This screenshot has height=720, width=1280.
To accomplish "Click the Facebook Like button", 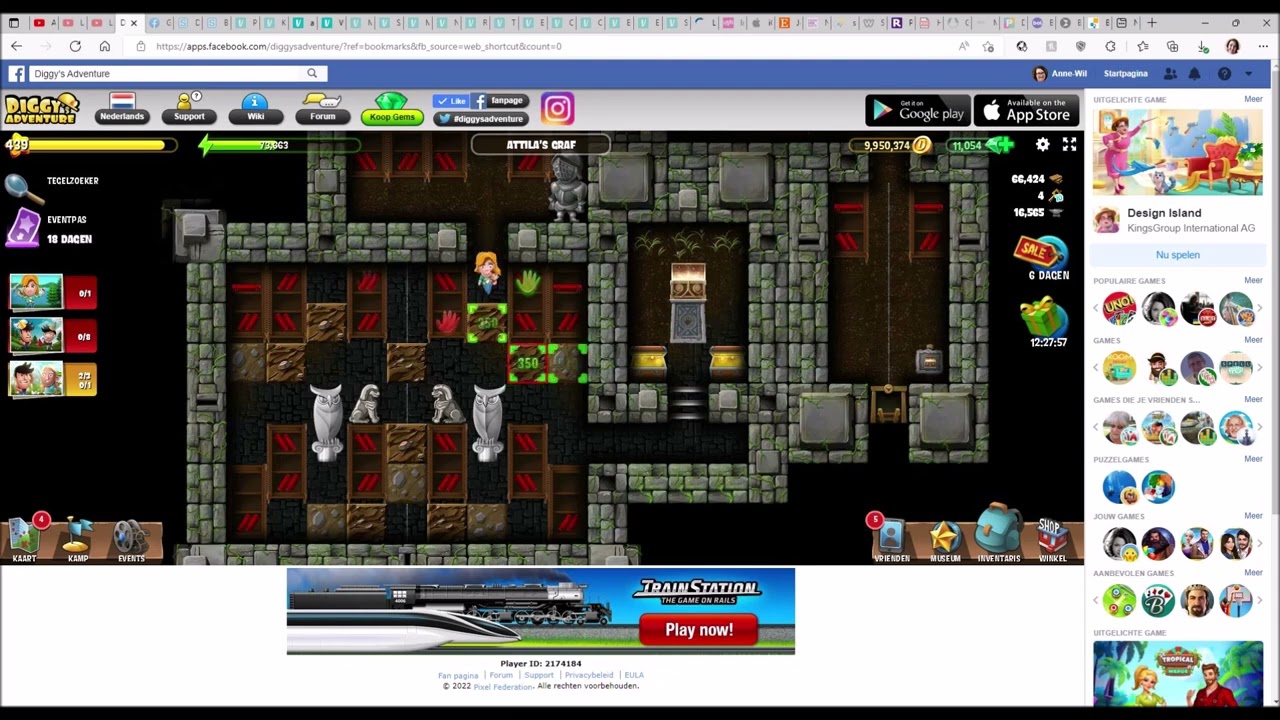I will 451,101.
